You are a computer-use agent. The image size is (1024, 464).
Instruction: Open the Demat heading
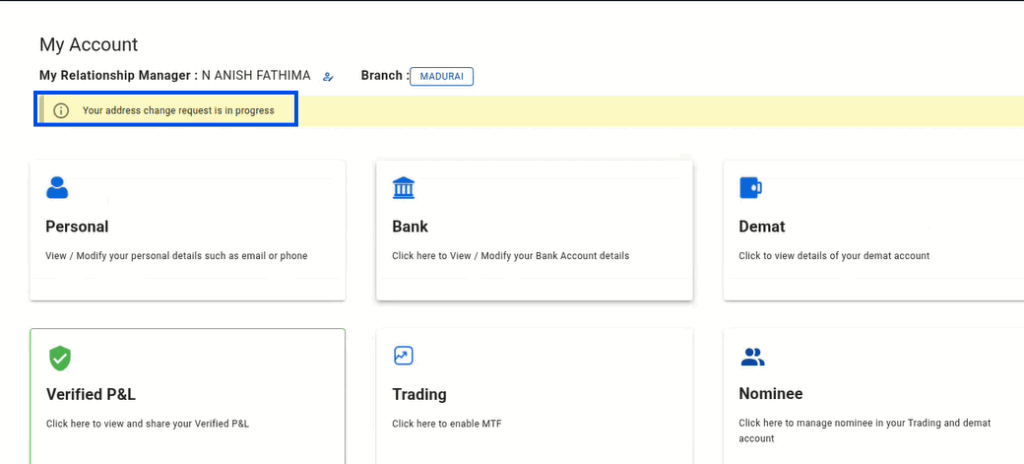762,227
